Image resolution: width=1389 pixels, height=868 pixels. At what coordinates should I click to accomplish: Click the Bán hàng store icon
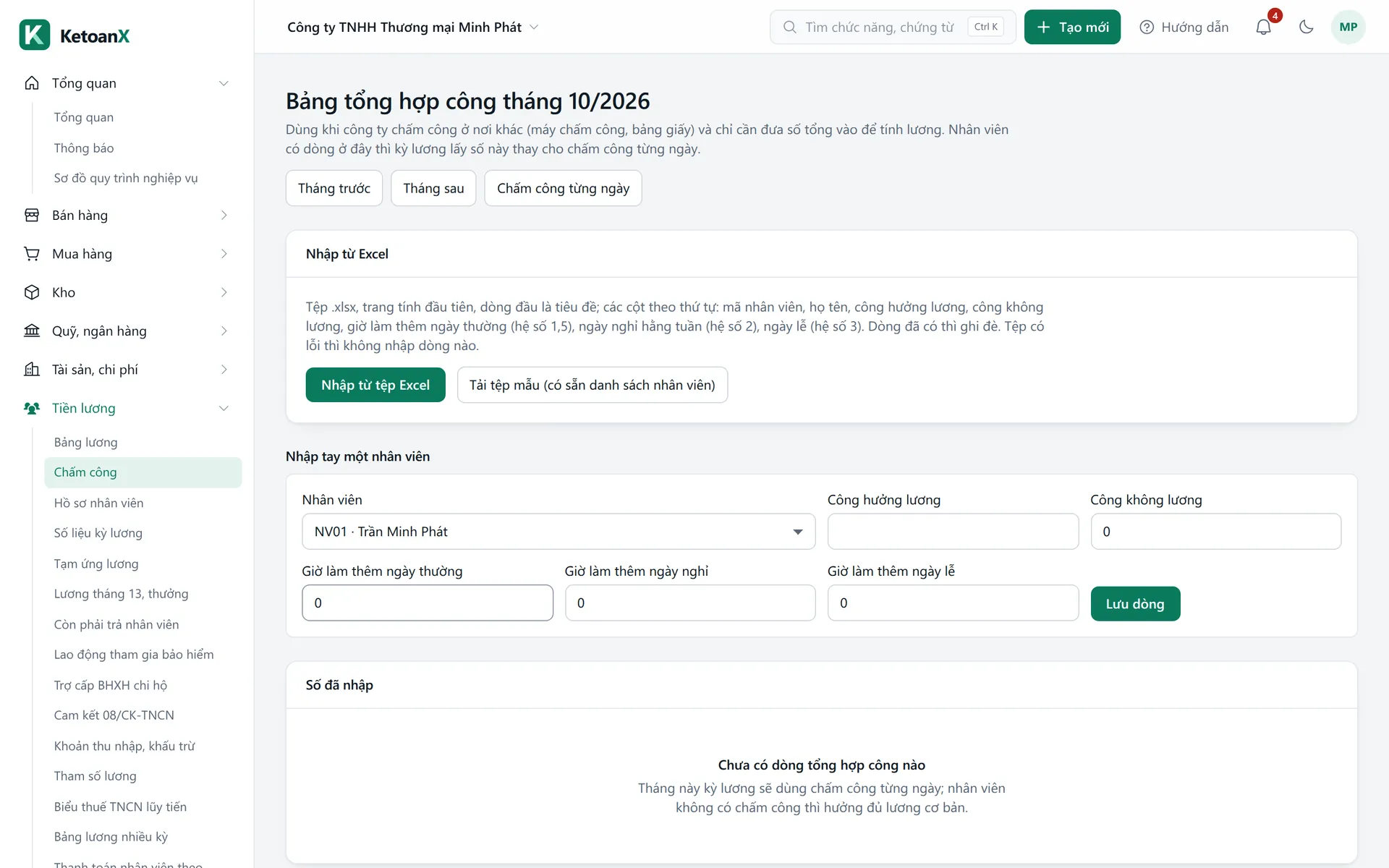(32, 215)
